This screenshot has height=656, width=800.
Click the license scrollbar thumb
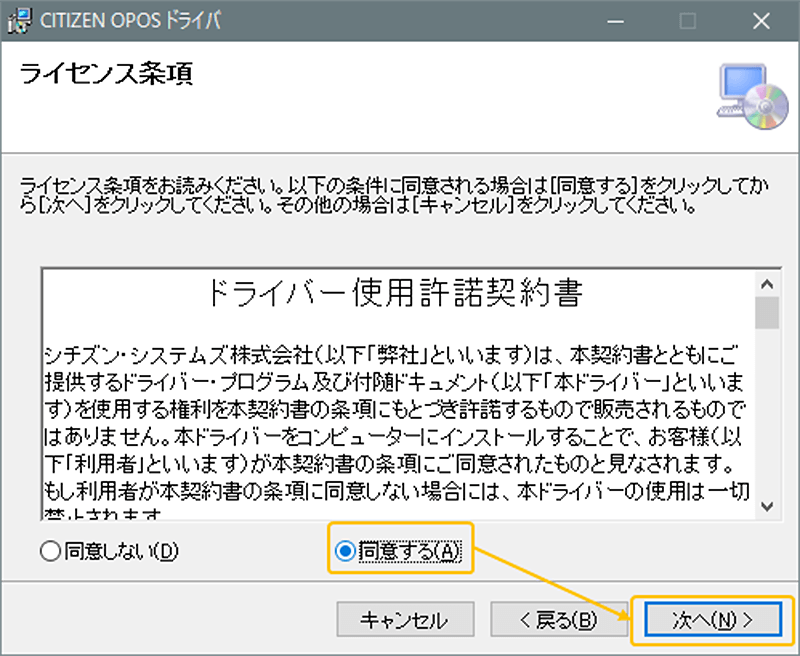[767, 312]
